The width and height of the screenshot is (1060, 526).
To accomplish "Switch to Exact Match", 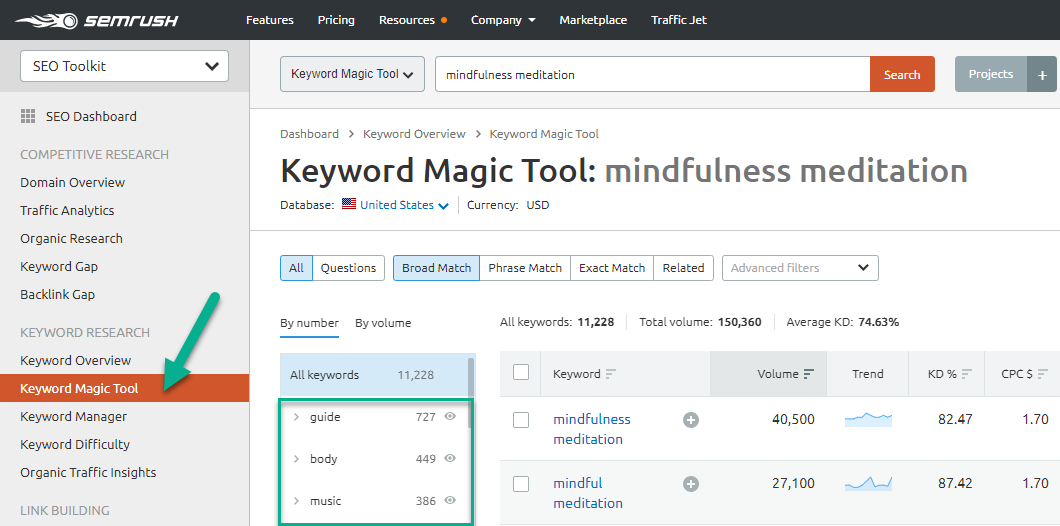I will click(612, 268).
